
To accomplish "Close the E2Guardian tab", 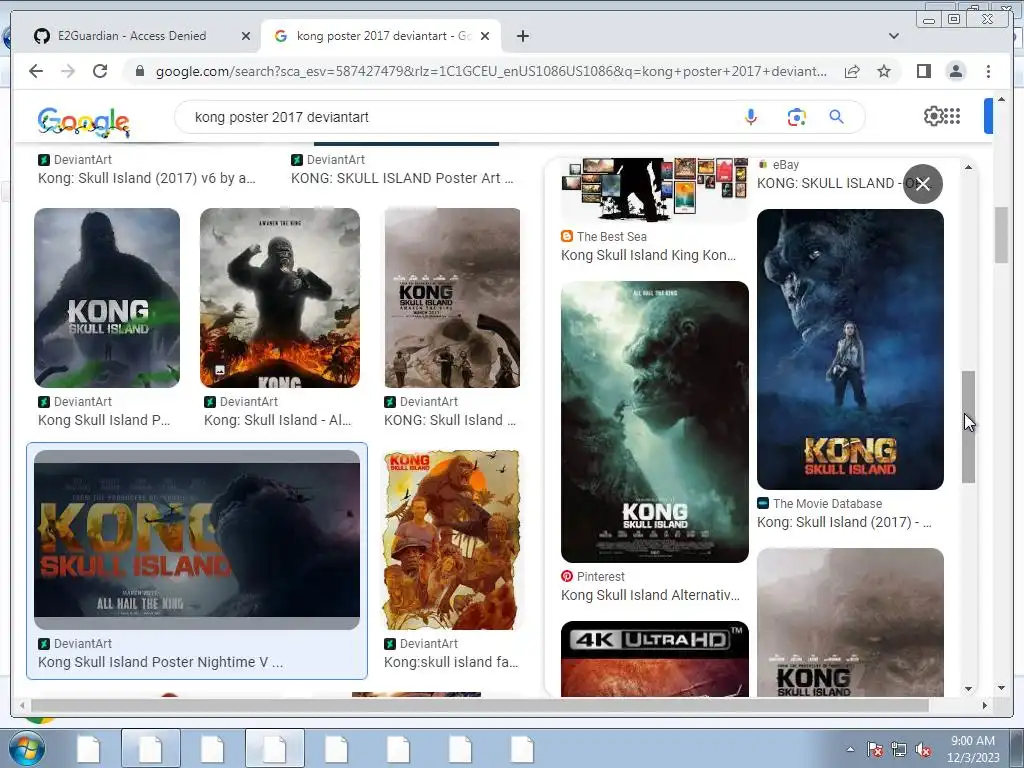I will pos(246,37).
